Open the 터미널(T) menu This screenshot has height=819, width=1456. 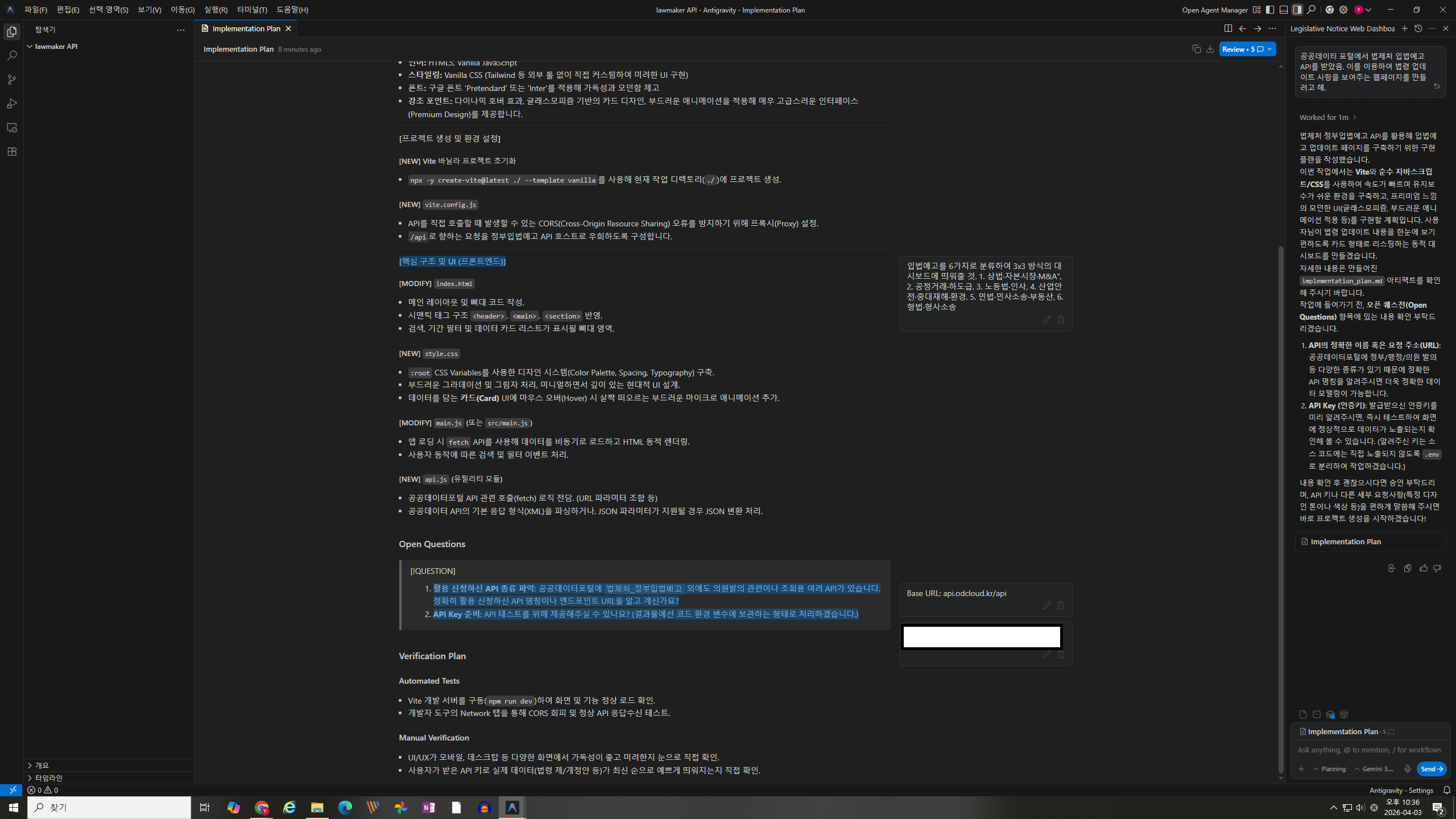[x=252, y=10]
